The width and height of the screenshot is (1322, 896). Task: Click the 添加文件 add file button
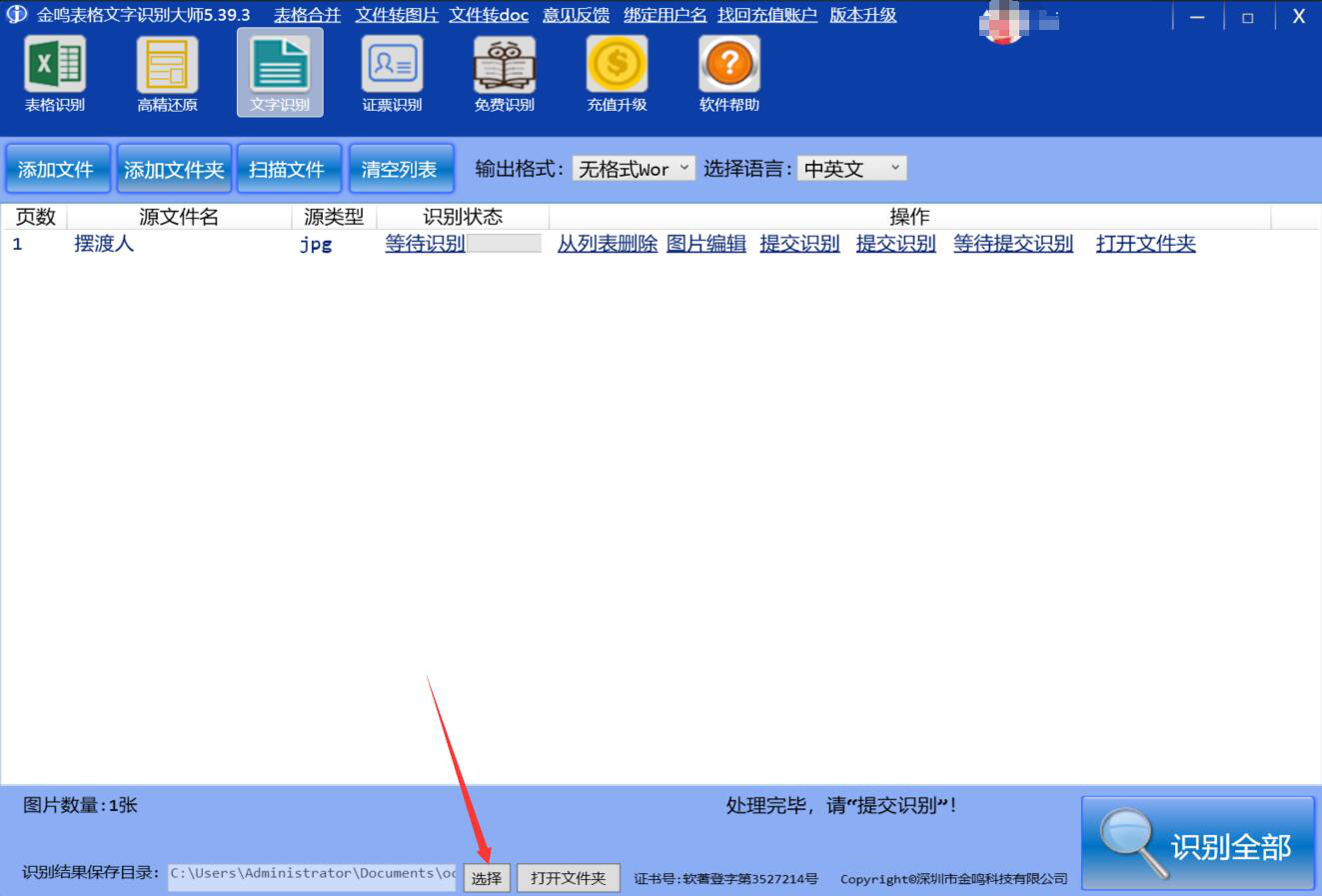[x=57, y=168]
